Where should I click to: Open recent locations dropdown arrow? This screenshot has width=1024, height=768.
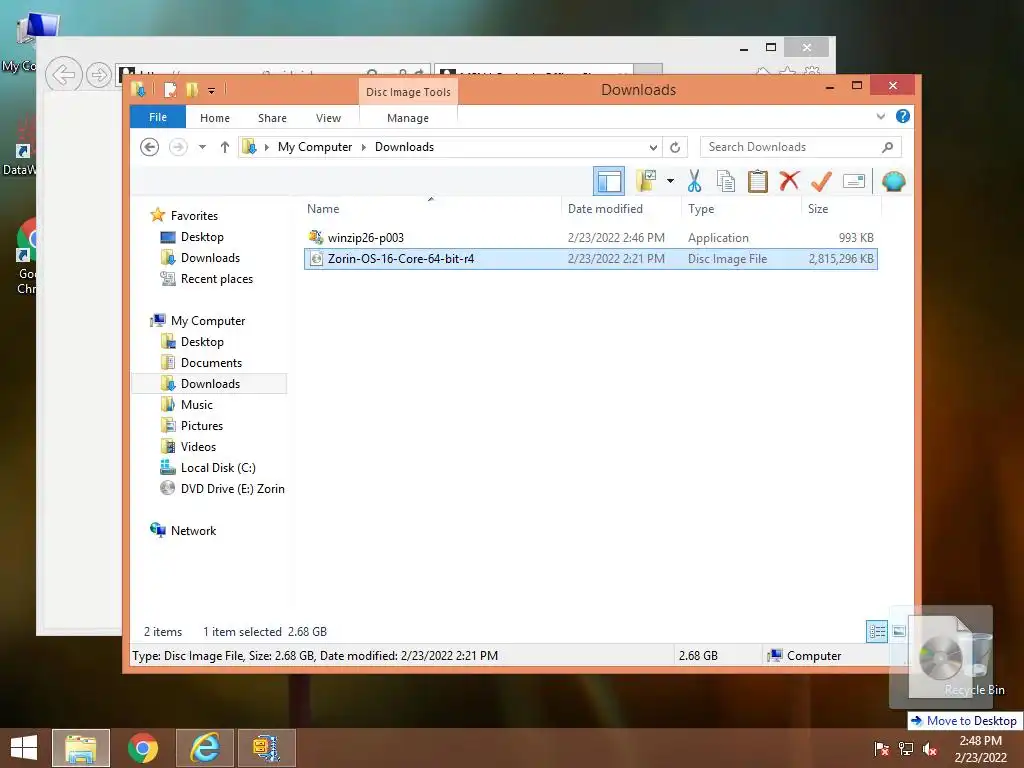click(202, 147)
